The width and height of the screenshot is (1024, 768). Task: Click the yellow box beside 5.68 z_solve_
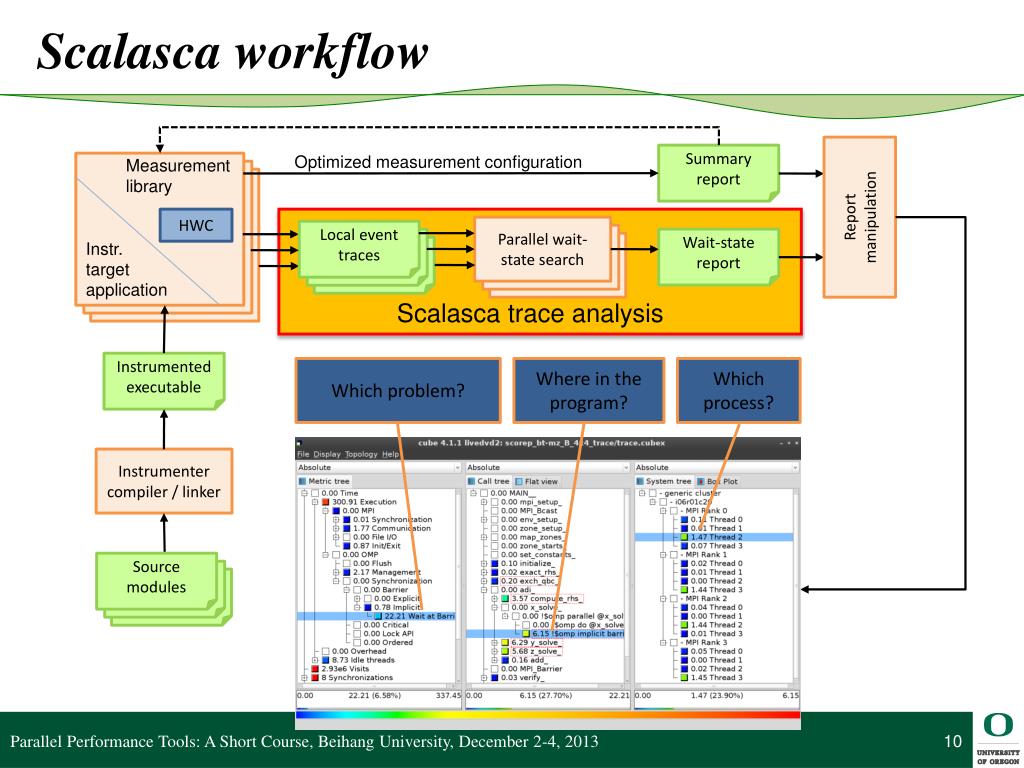coord(505,651)
